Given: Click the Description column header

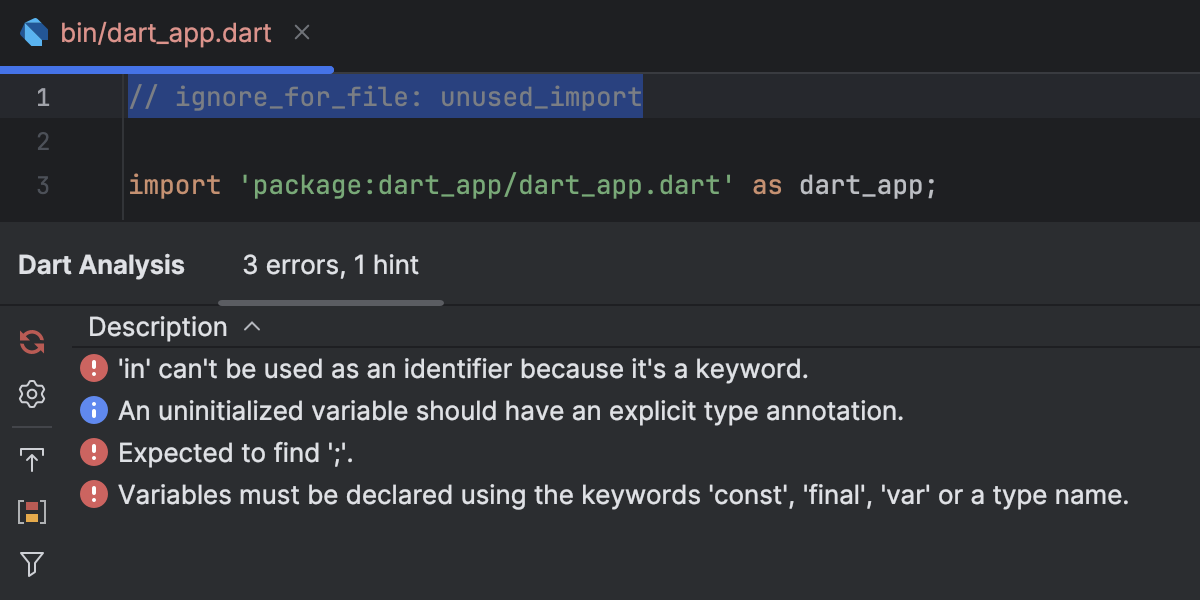Looking at the screenshot, I should [x=157, y=326].
